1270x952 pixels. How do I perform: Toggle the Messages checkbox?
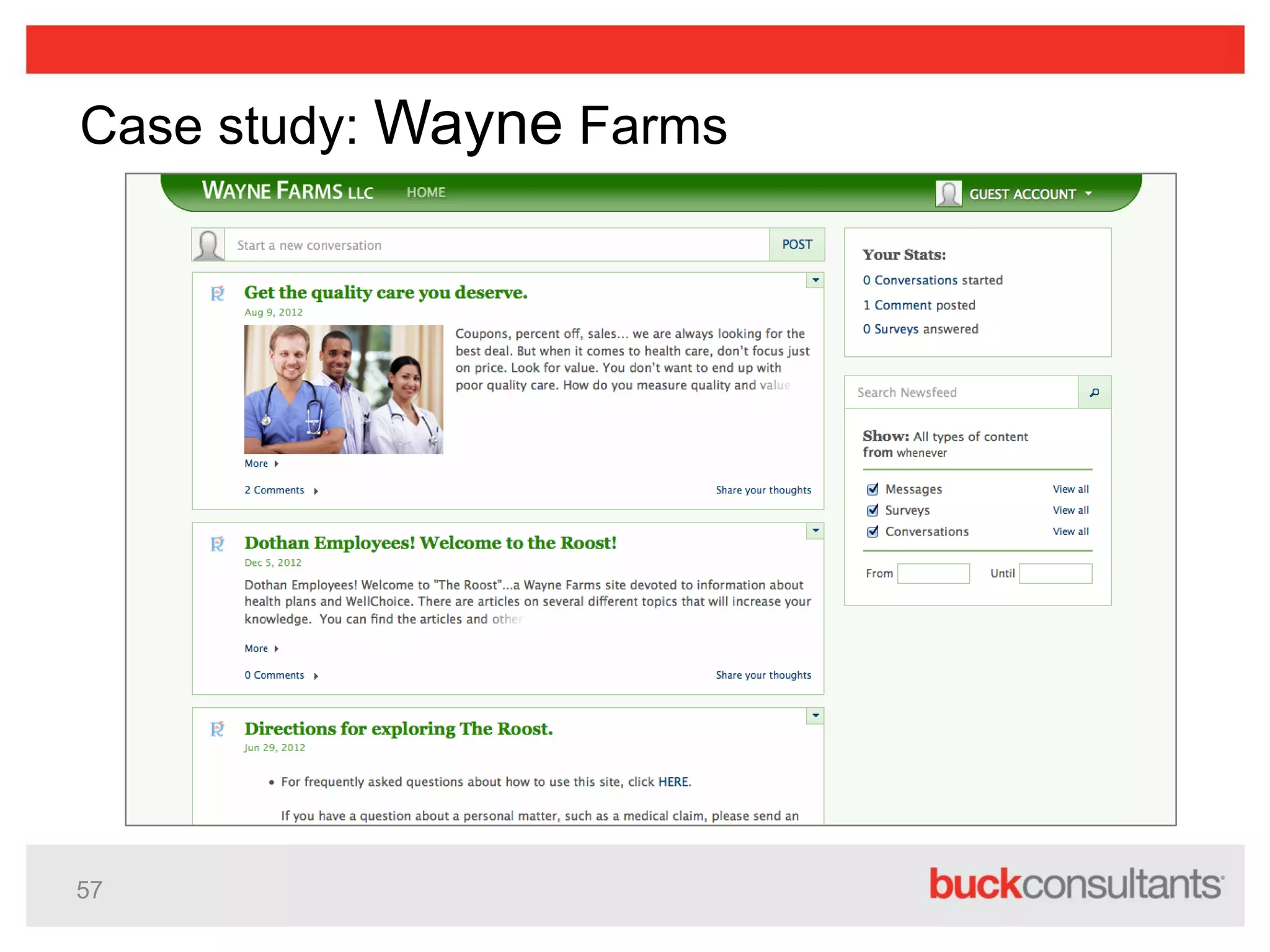(873, 489)
